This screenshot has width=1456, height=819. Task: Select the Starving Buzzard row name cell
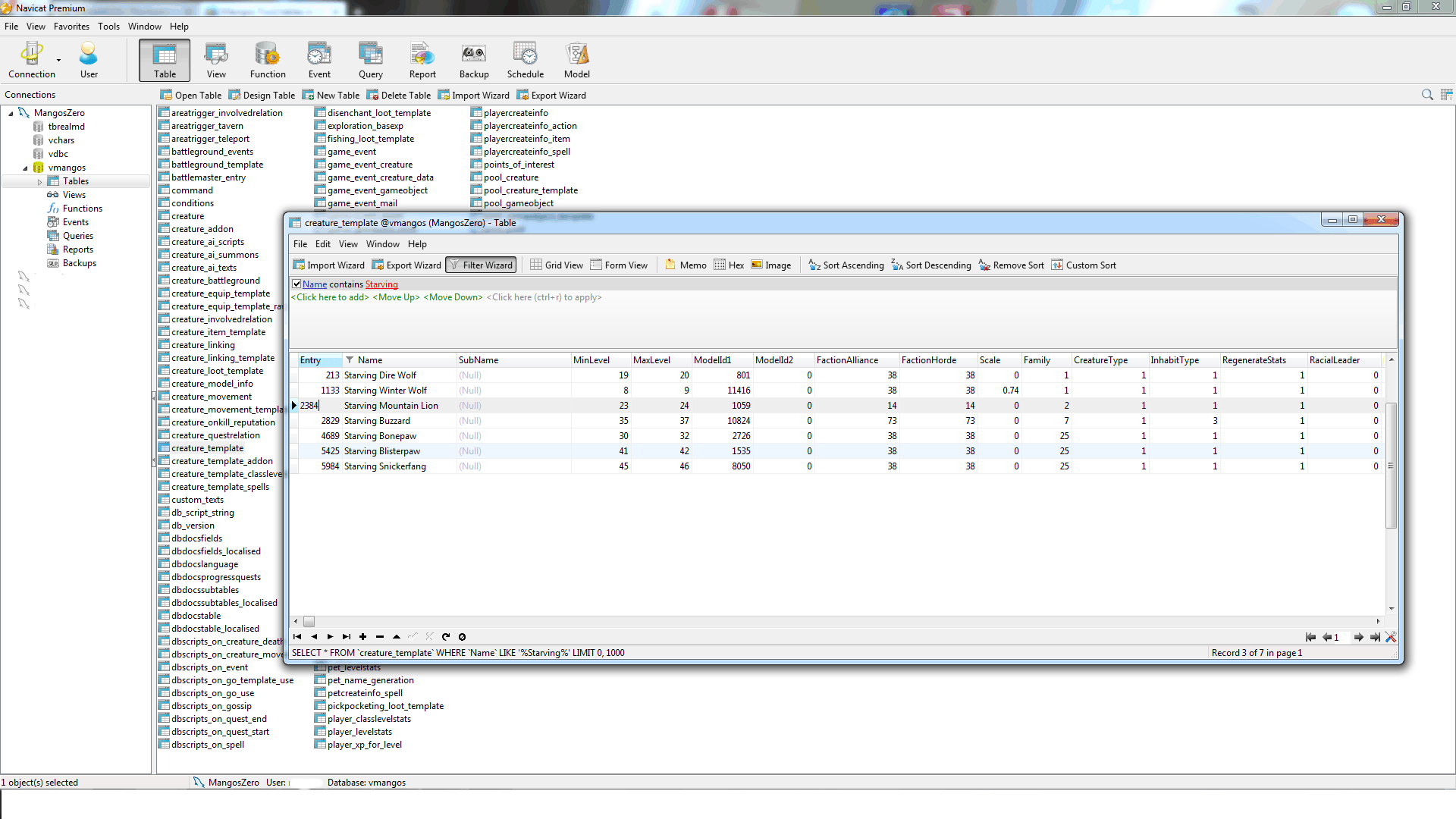[x=398, y=421]
